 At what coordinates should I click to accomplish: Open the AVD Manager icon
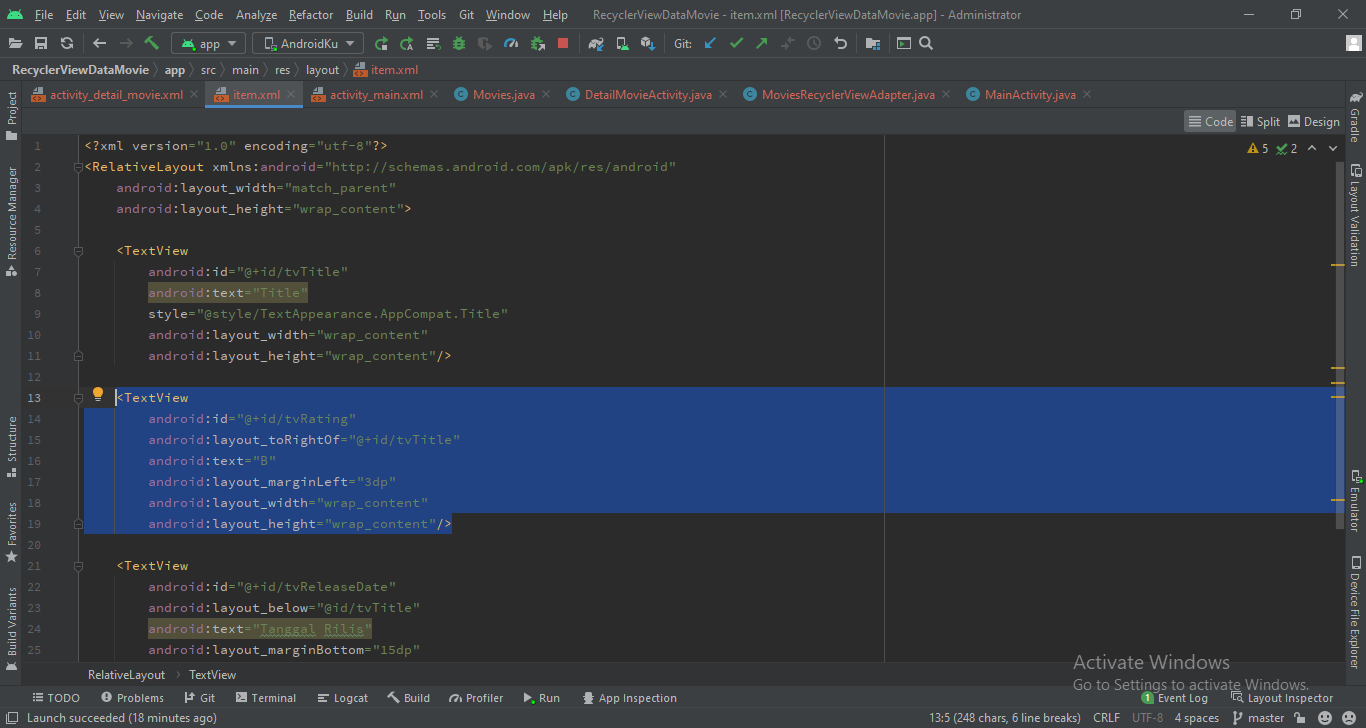(622, 43)
